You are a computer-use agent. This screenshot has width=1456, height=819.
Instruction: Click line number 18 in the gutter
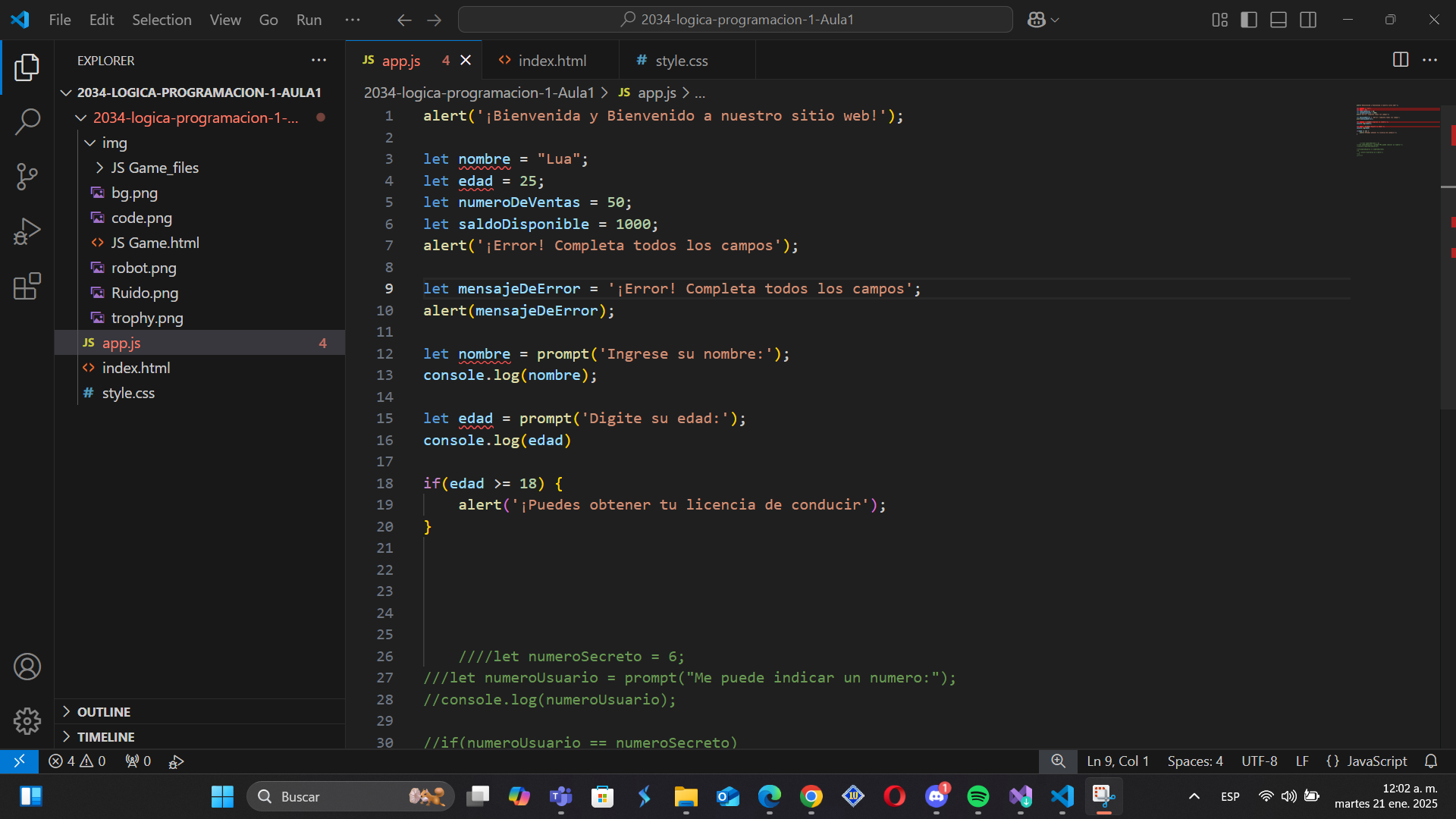pyautogui.click(x=384, y=483)
